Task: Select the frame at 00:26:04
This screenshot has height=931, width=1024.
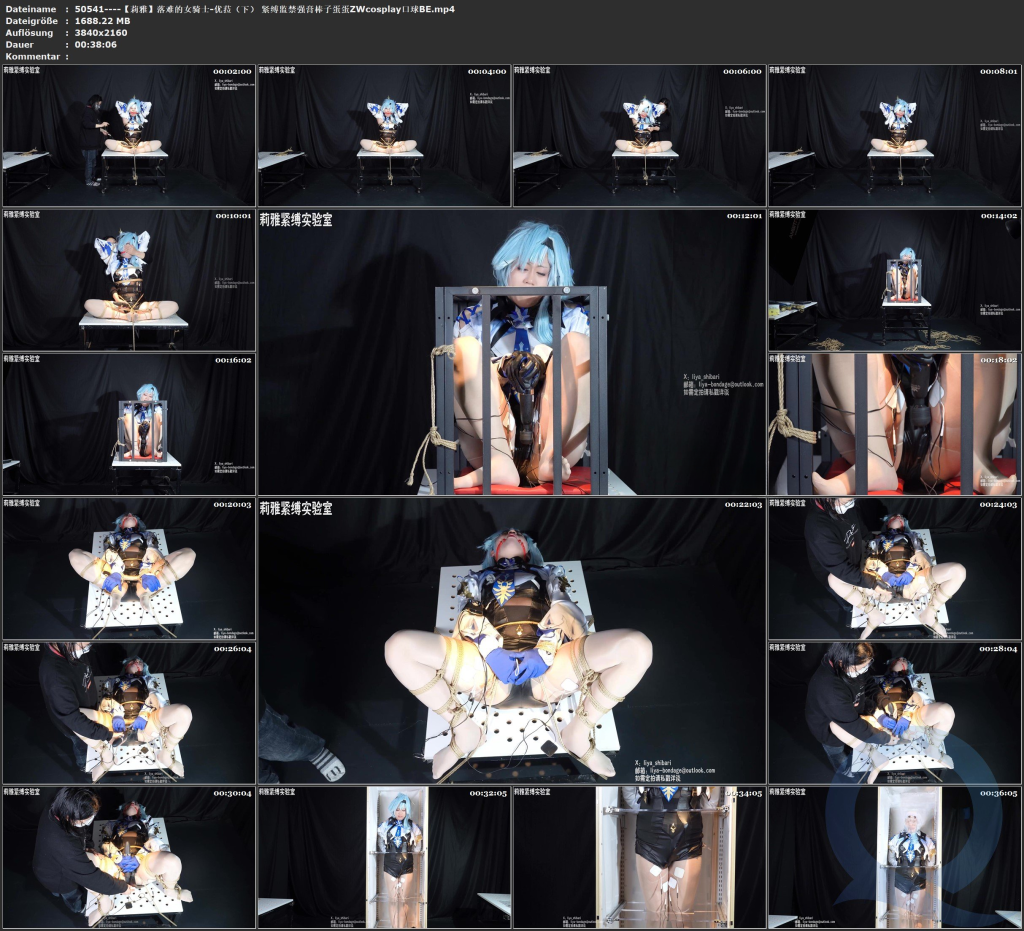Action: tap(129, 713)
